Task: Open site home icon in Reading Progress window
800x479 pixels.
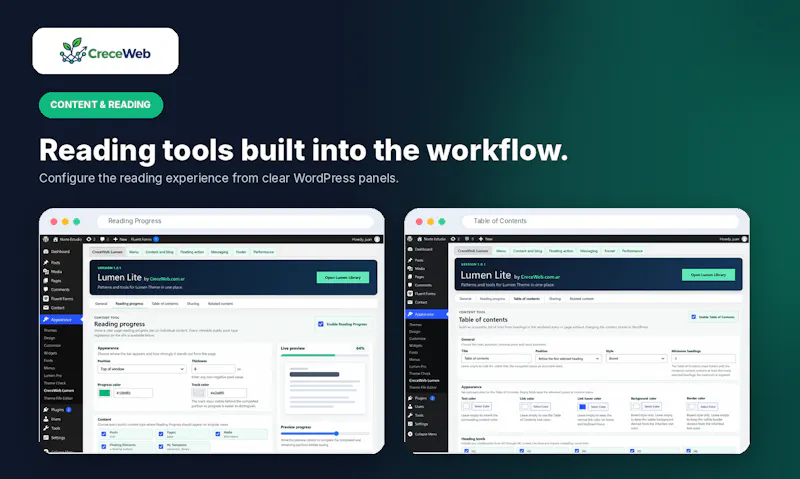Action: (55, 239)
